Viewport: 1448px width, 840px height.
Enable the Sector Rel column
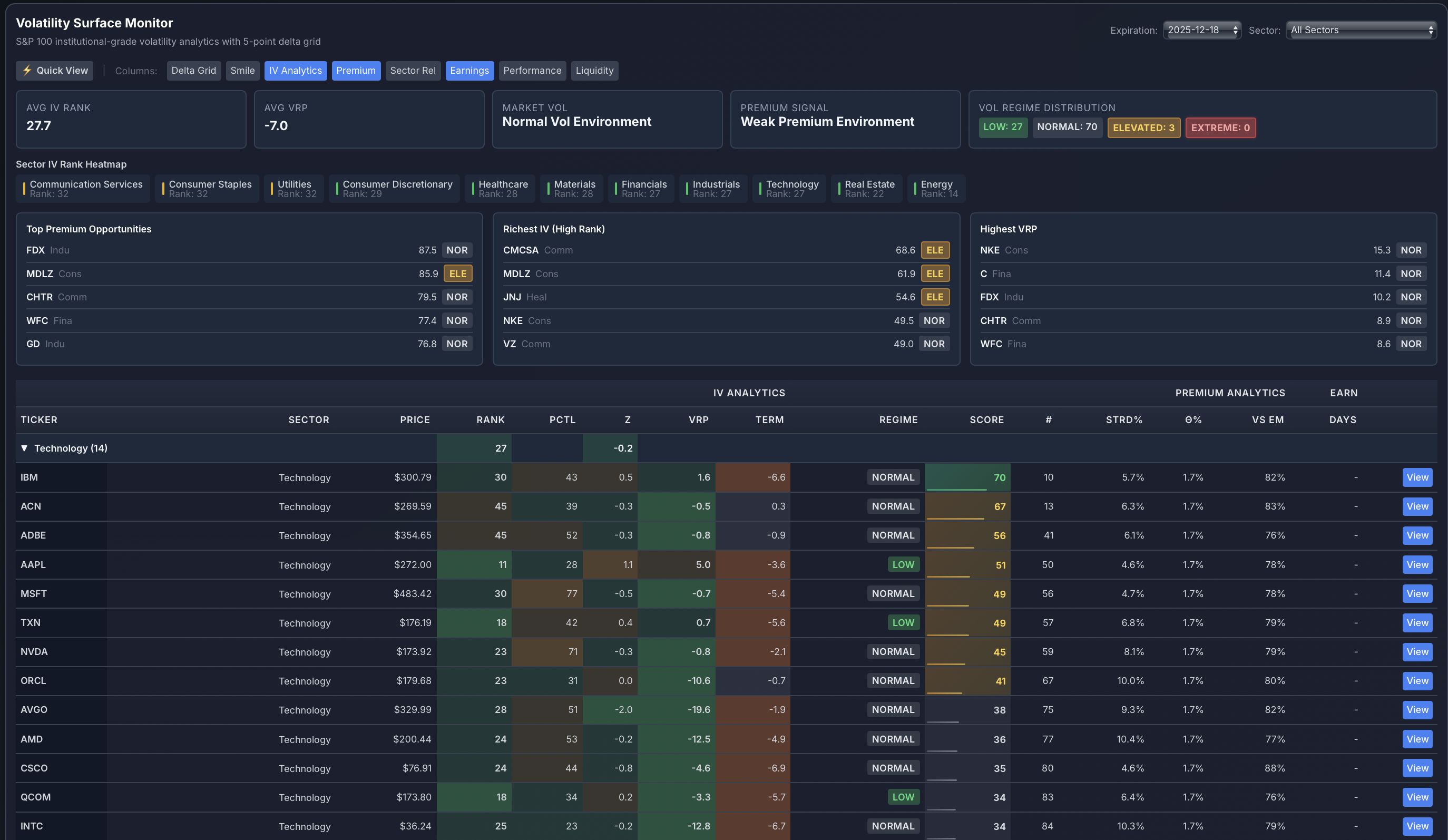click(x=413, y=70)
